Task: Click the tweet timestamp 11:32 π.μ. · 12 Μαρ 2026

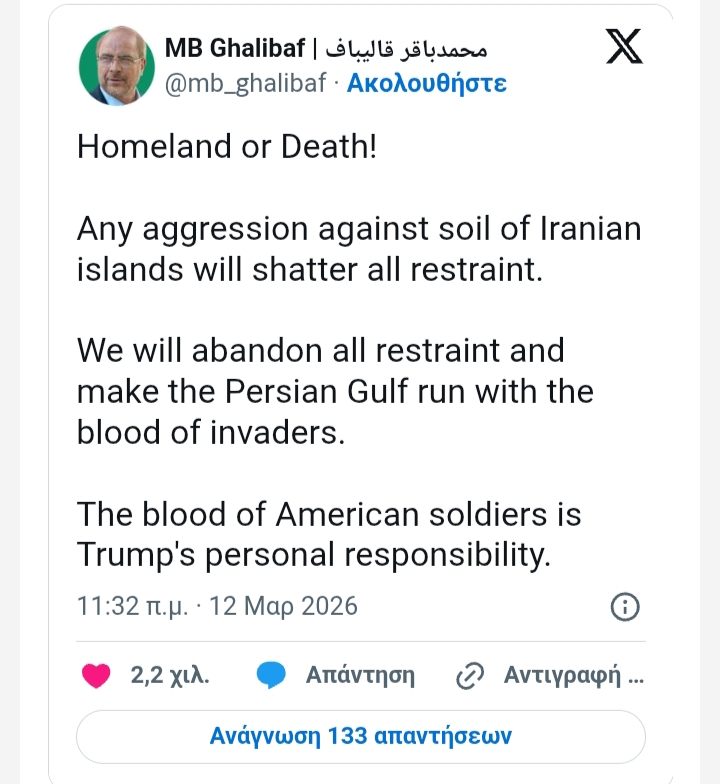Action: pyautogui.click(x=217, y=606)
